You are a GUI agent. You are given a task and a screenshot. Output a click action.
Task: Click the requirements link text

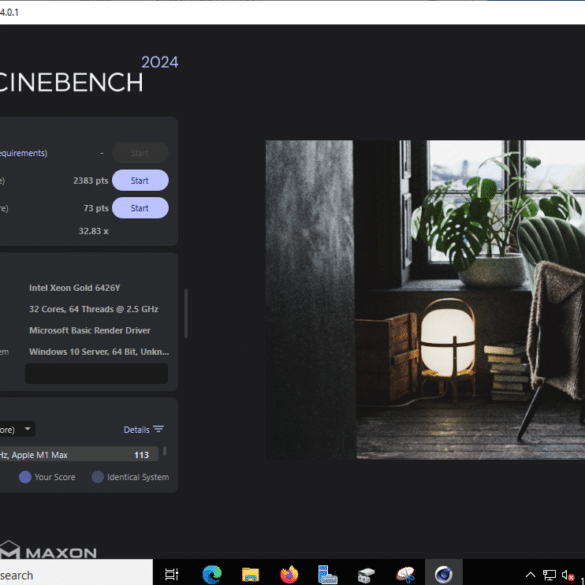click(24, 153)
